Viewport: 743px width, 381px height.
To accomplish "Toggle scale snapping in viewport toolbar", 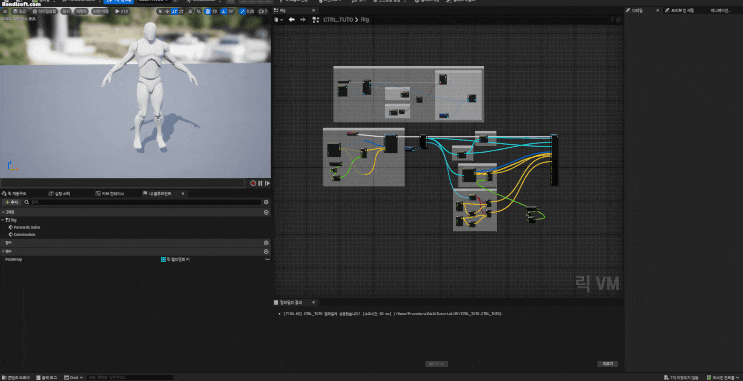I will 243,11.
